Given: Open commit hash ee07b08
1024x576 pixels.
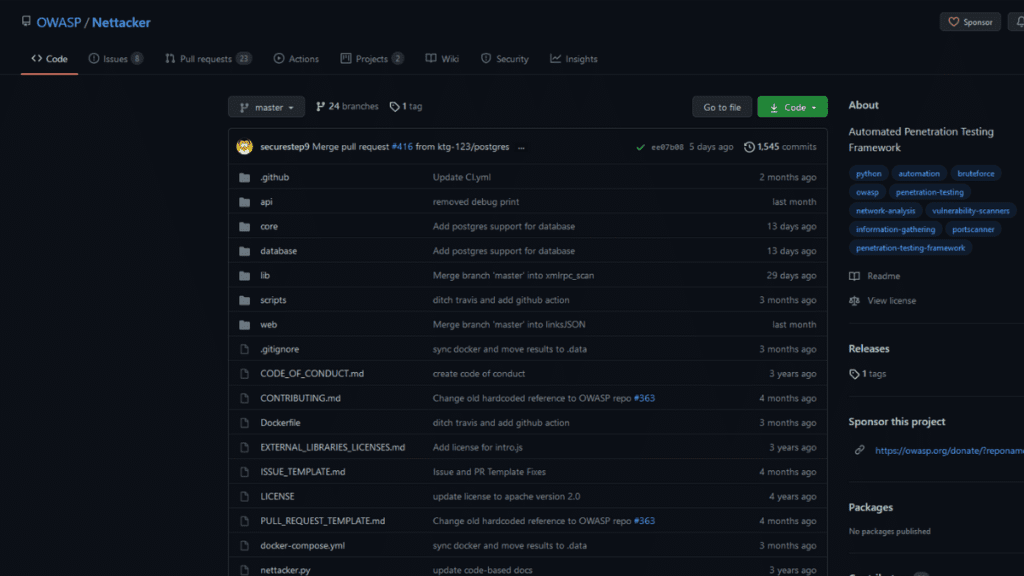Looking at the screenshot, I should click(x=667, y=148).
